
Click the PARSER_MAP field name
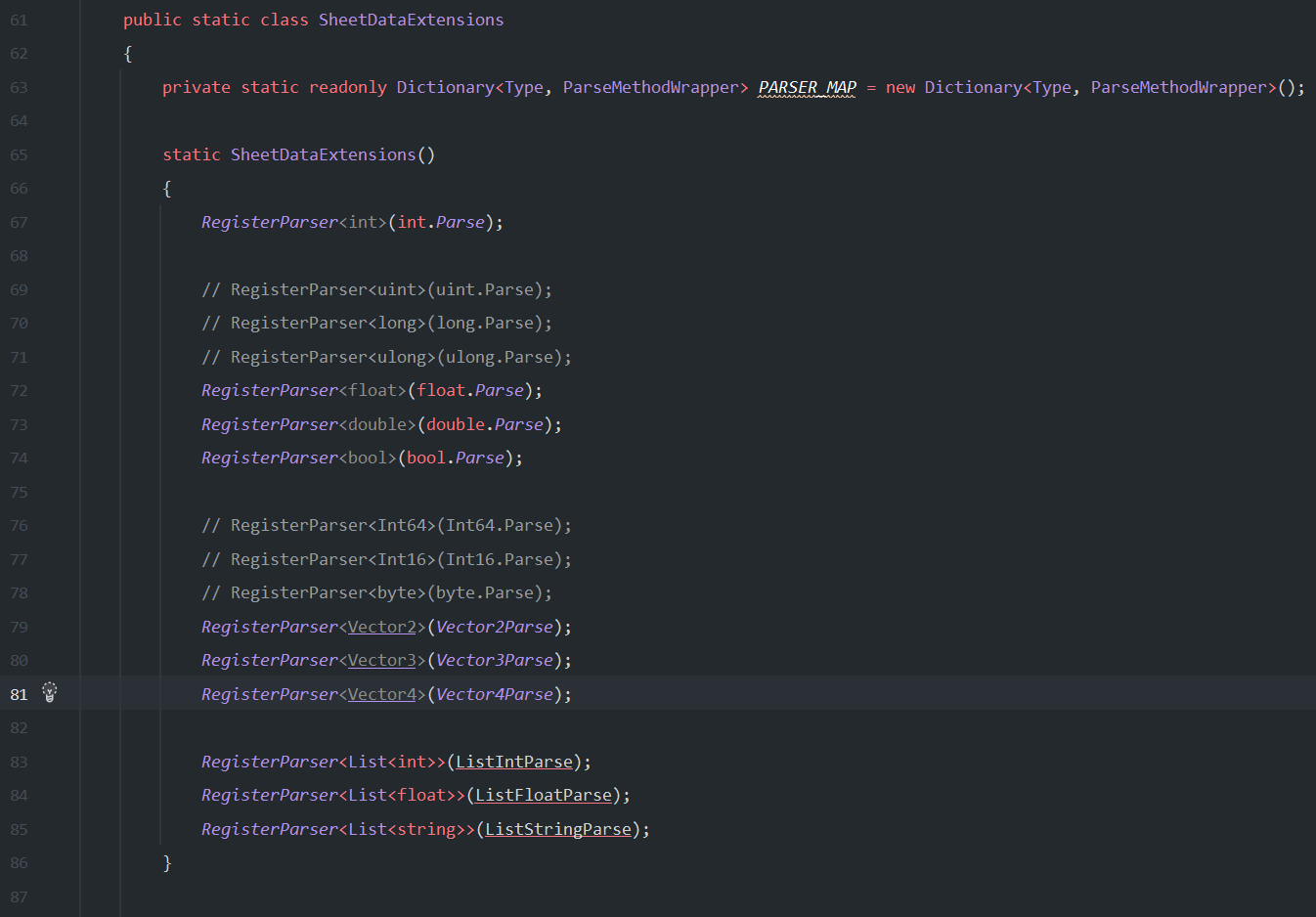(808, 87)
